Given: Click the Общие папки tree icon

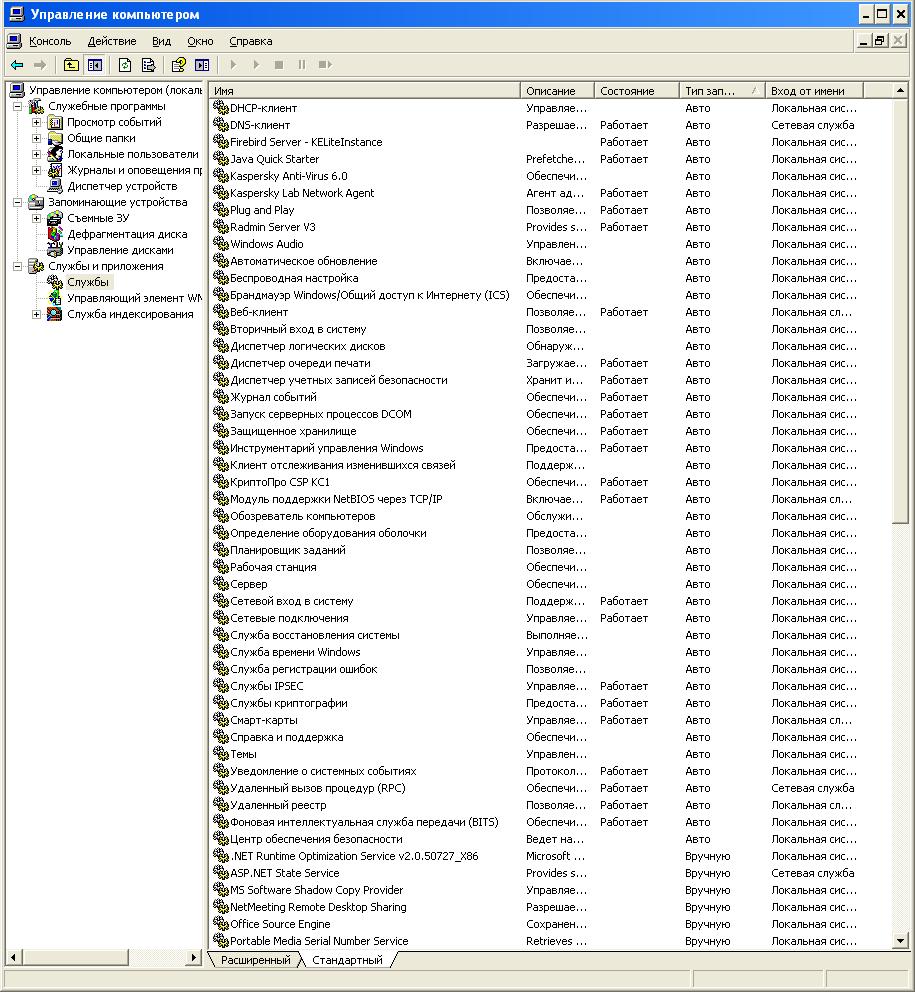Looking at the screenshot, I should click(55, 138).
